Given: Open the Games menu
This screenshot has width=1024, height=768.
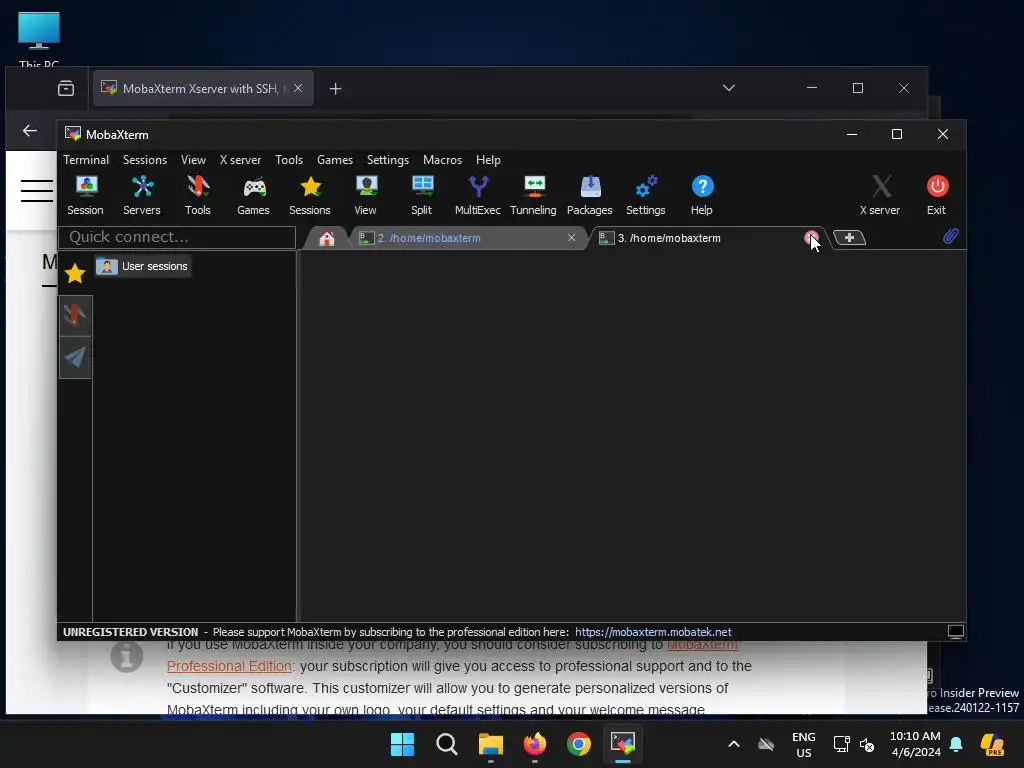Looking at the screenshot, I should (335, 160).
